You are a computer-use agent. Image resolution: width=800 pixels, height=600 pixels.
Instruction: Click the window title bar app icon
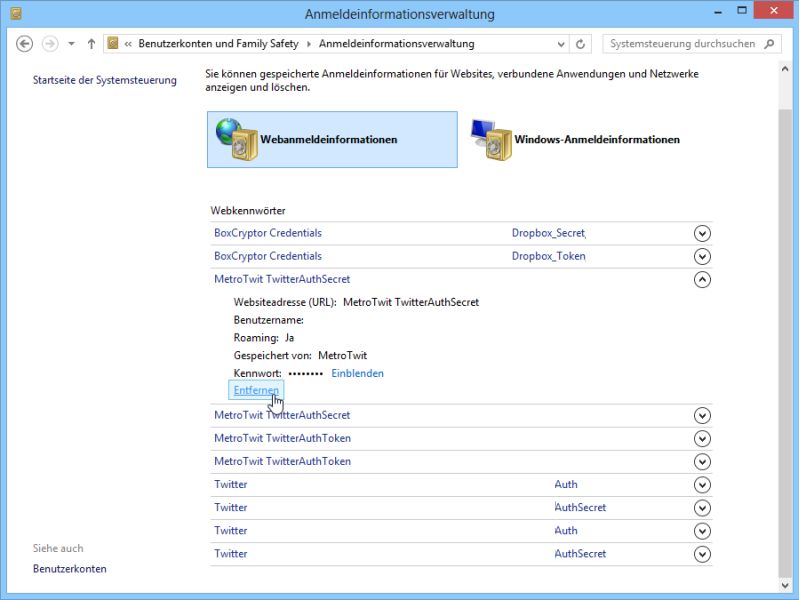[16, 12]
